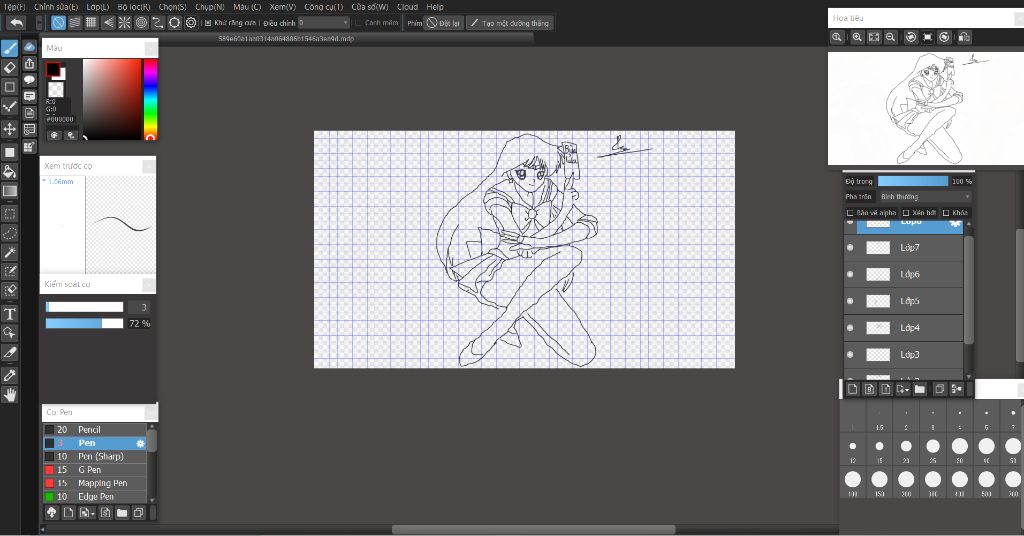Image resolution: width=1024 pixels, height=536 pixels.
Task: Open the new layer type dropdown arrow
Action: click(x=903, y=389)
